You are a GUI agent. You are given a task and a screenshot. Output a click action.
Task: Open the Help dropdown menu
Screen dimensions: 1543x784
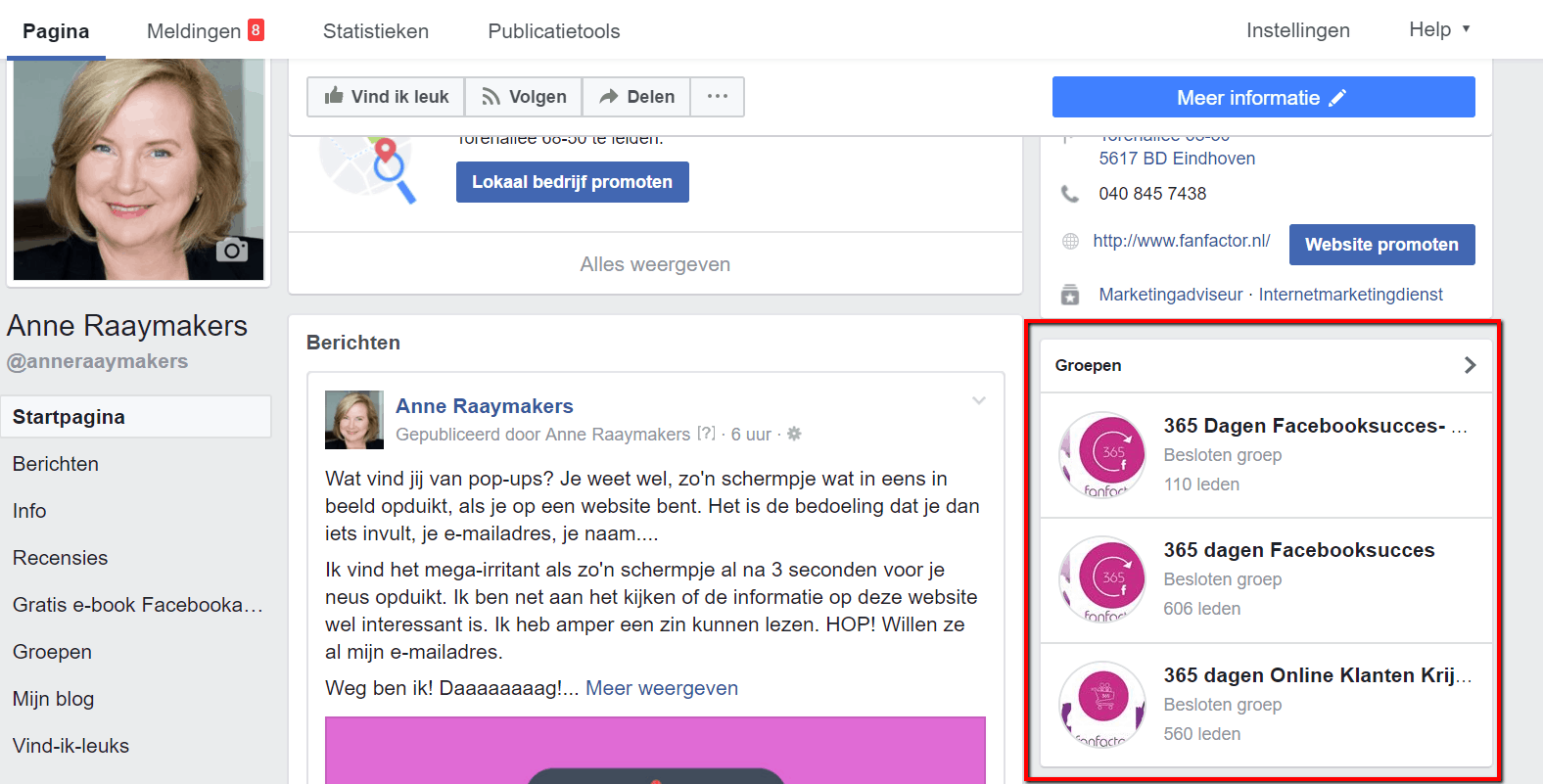click(x=1440, y=29)
